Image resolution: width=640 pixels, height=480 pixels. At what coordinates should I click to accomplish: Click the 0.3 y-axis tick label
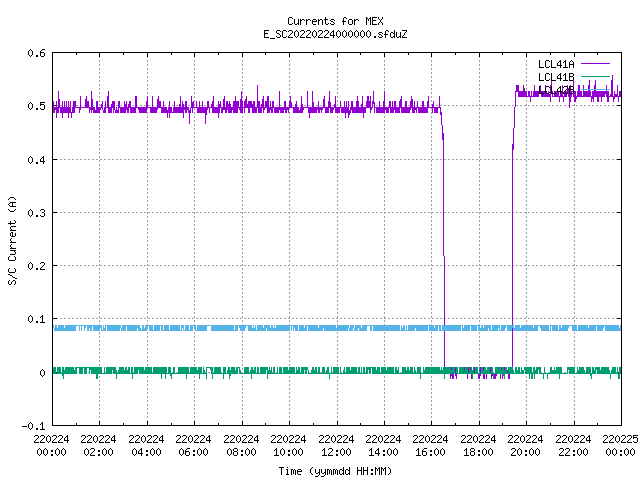coord(36,213)
